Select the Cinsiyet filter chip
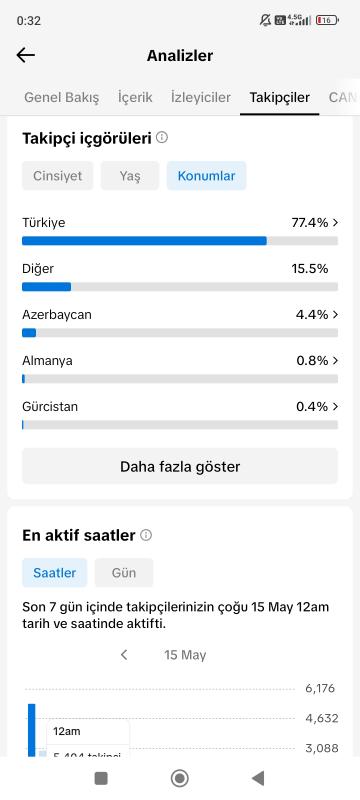 point(58,176)
